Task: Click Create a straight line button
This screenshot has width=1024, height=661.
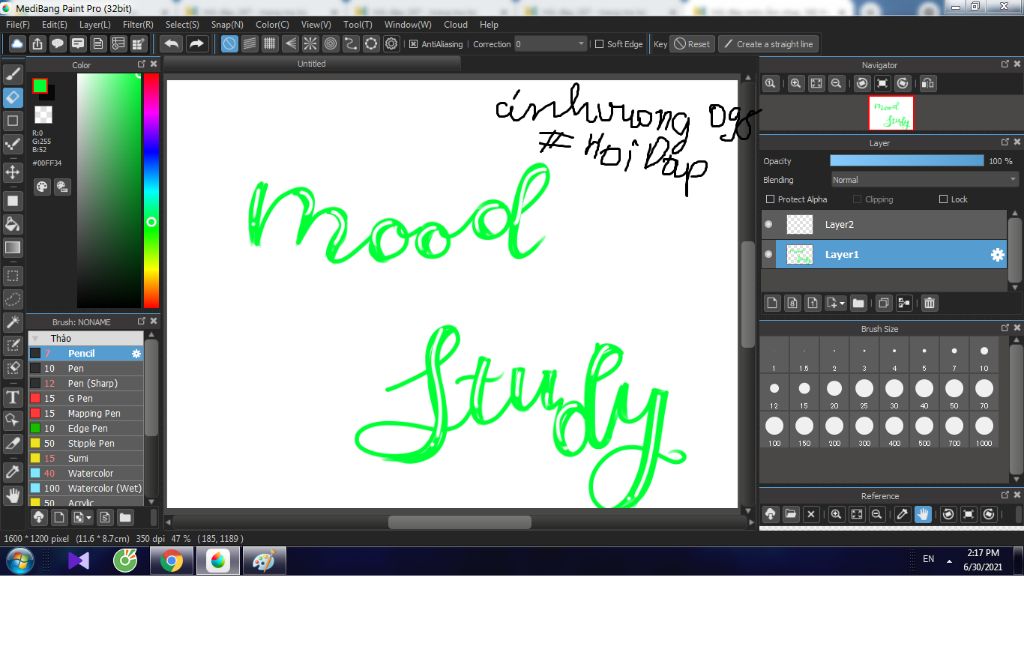Action: coord(769,44)
